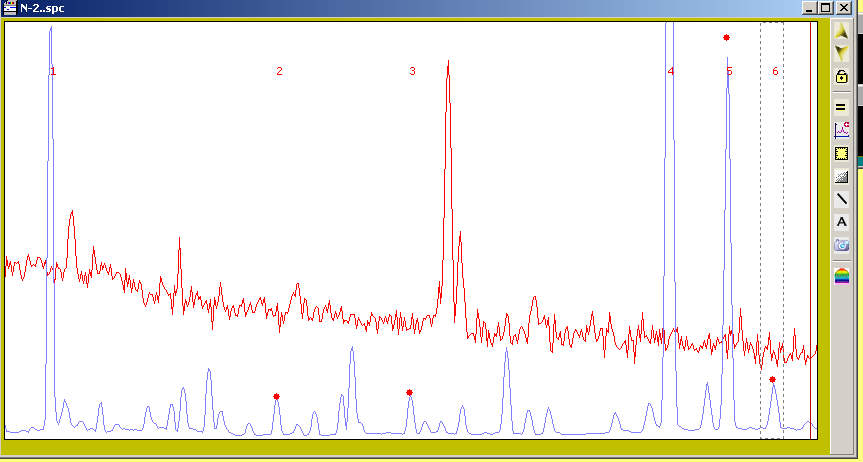Open the window system menu icon beside N-2..spc

point(9,8)
